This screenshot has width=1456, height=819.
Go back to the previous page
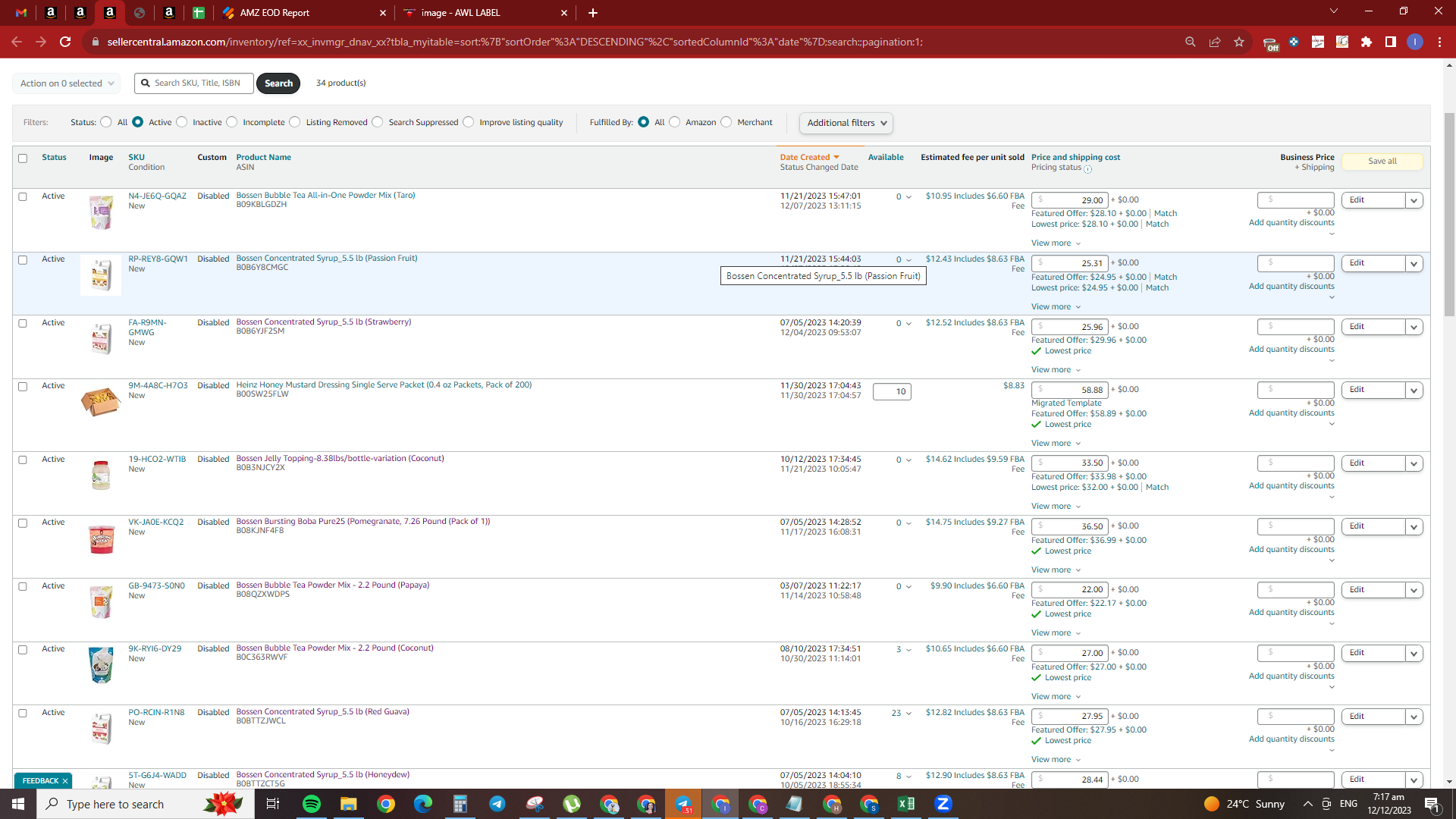[x=17, y=42]
